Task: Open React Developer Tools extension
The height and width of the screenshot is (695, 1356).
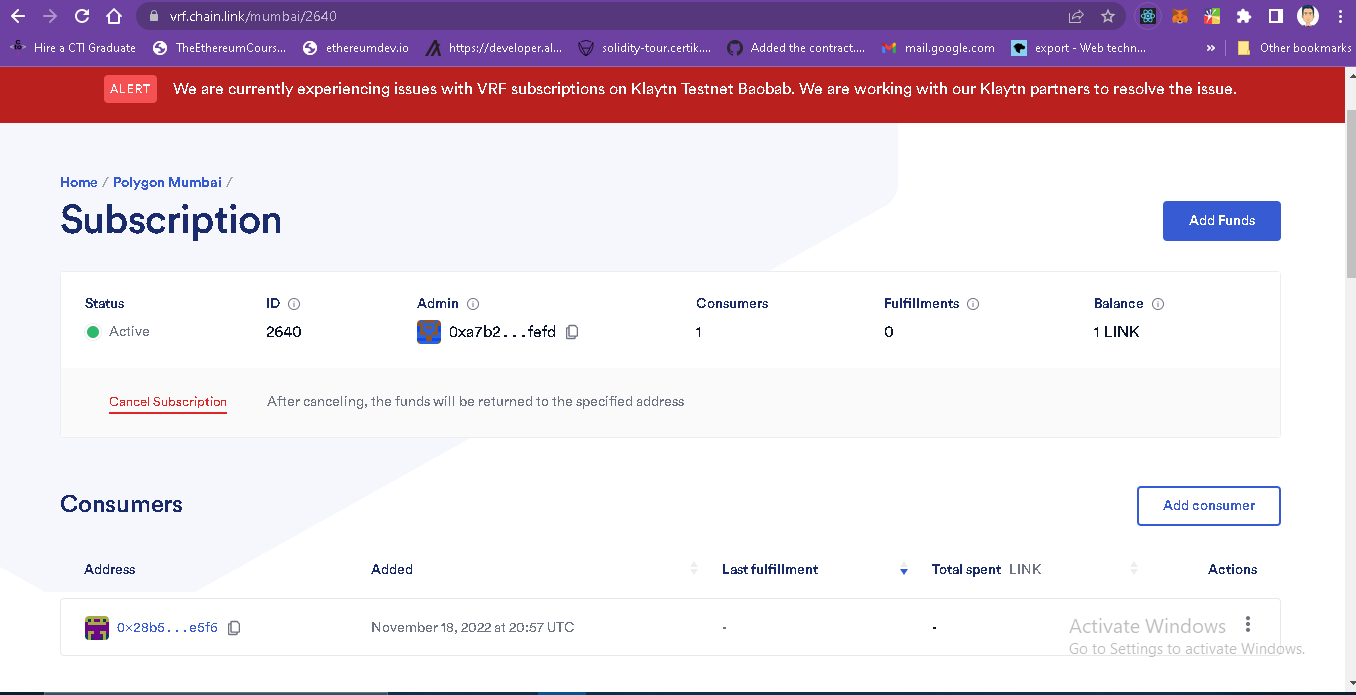Action: (x=1147, y=16)
